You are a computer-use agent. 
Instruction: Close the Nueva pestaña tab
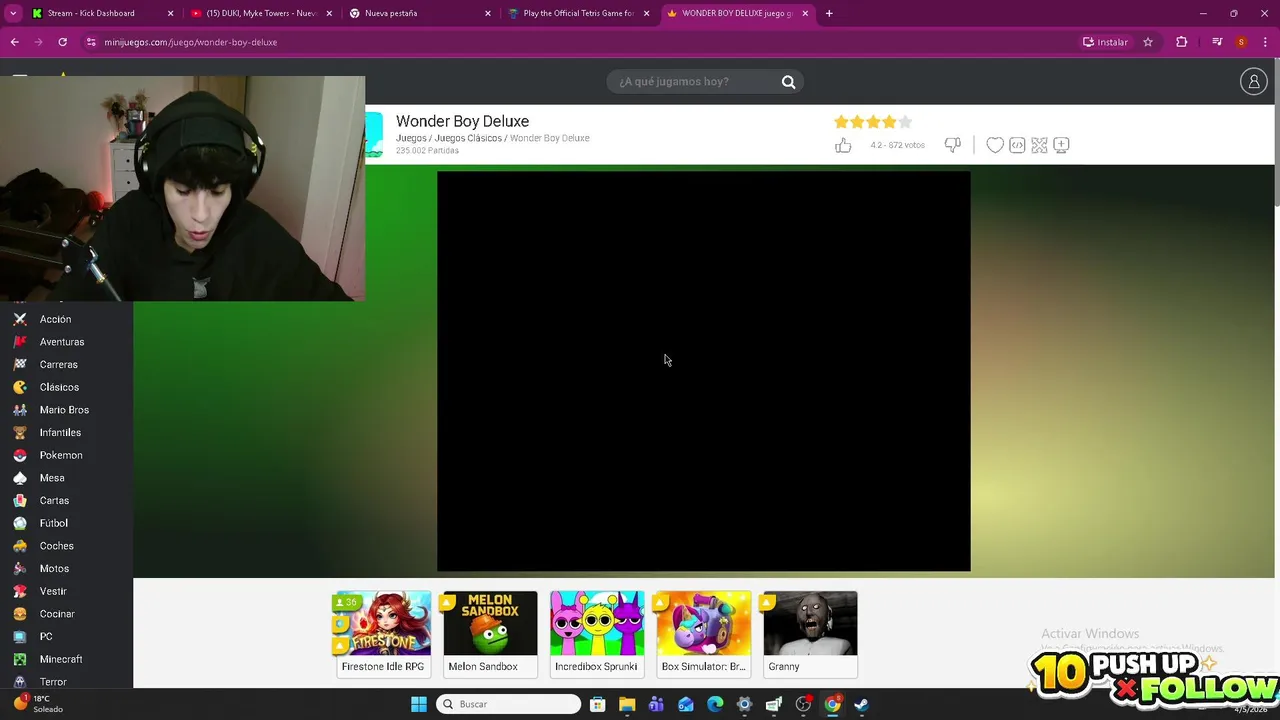coord(488,13)
